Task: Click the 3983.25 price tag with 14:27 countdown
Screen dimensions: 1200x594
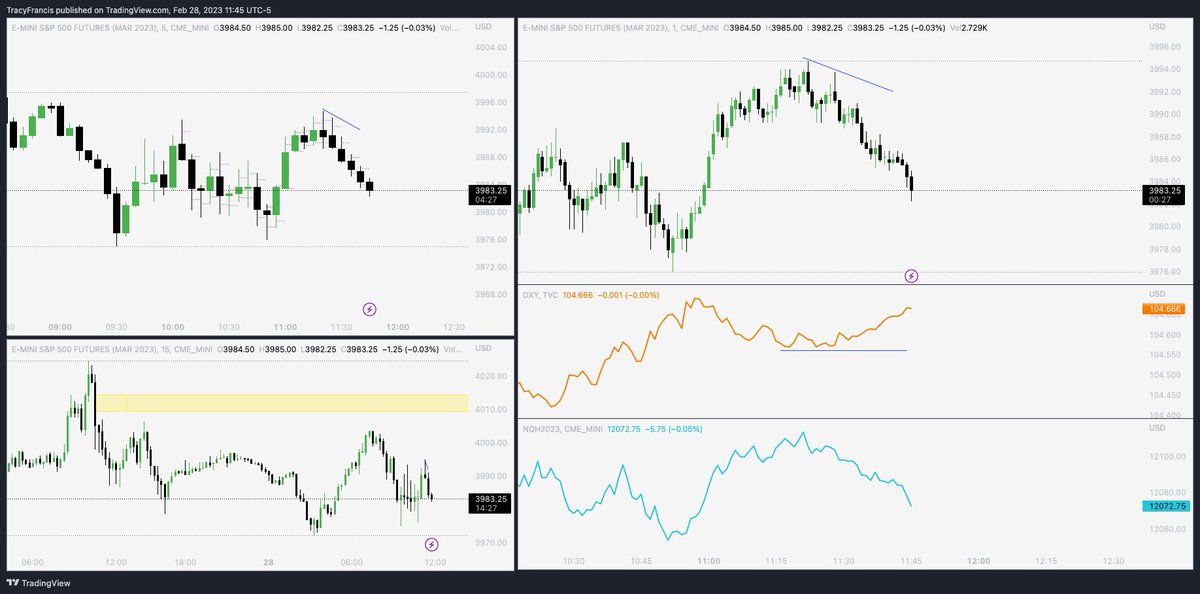Action: tap(488, 503)
